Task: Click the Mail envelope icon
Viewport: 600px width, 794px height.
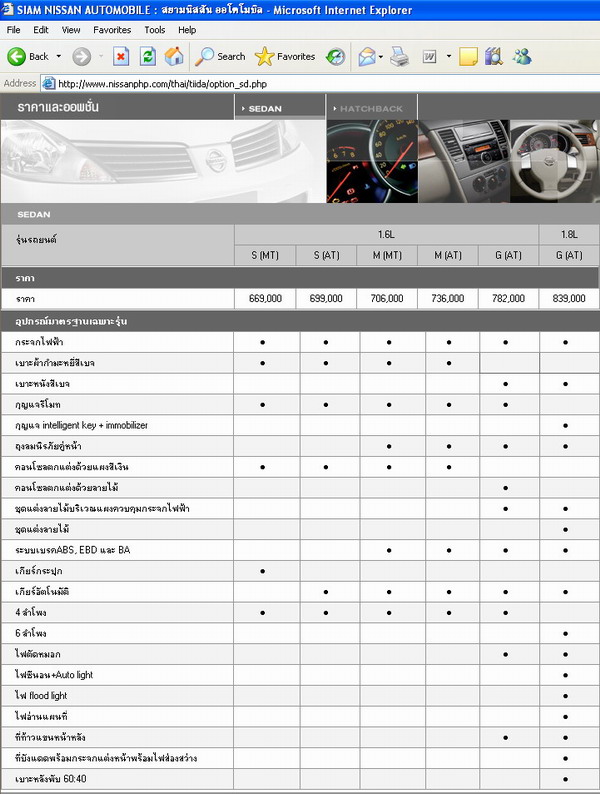Action: 367,57
